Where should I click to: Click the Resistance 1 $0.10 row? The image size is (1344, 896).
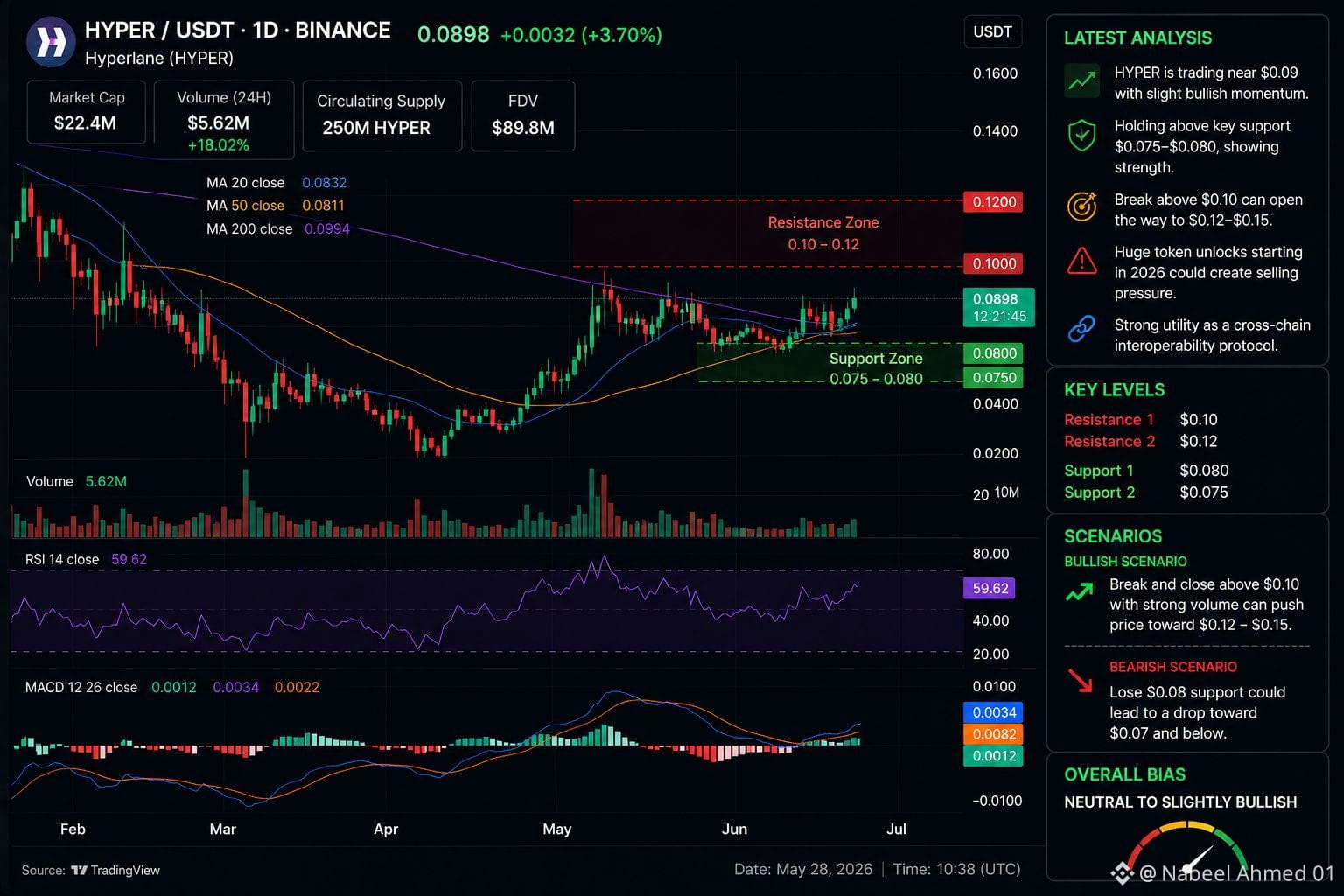tap(1140, 420)
